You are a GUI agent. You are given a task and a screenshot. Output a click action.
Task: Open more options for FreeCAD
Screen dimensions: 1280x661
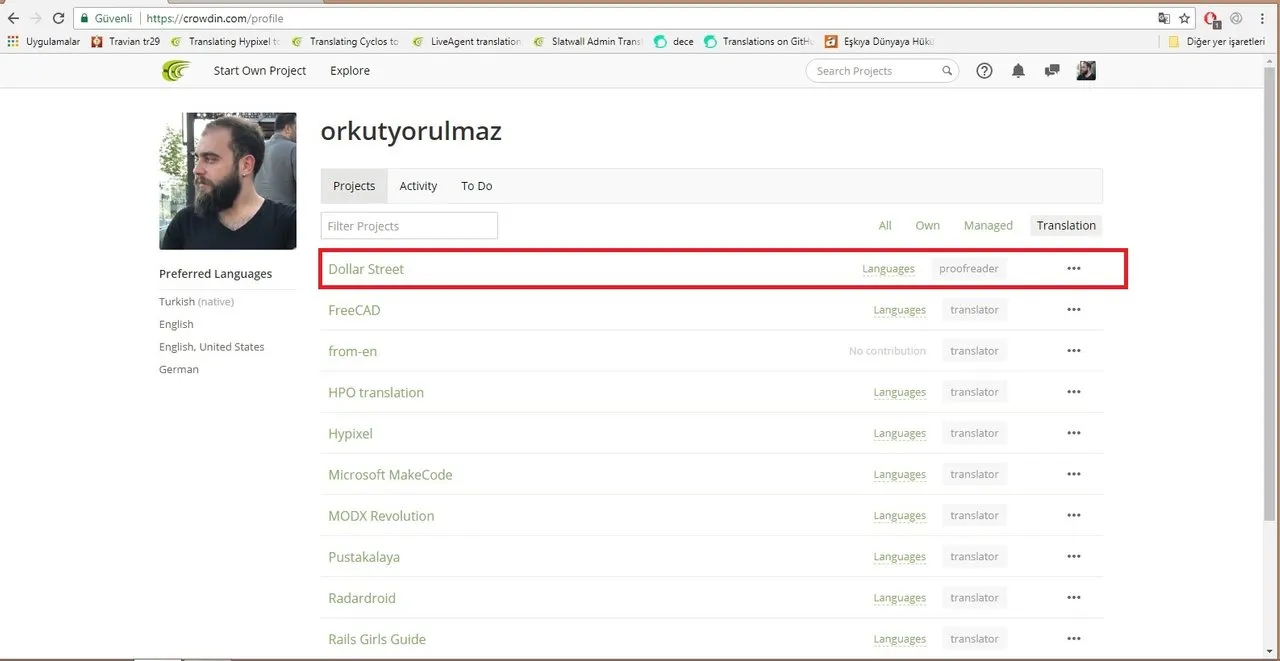1074,310
